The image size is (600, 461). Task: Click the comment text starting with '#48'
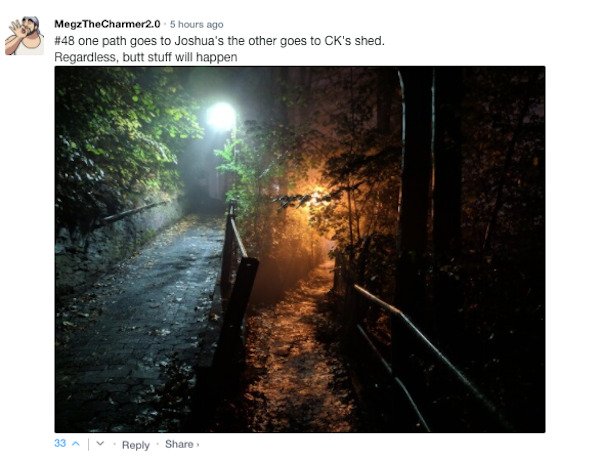219,41
